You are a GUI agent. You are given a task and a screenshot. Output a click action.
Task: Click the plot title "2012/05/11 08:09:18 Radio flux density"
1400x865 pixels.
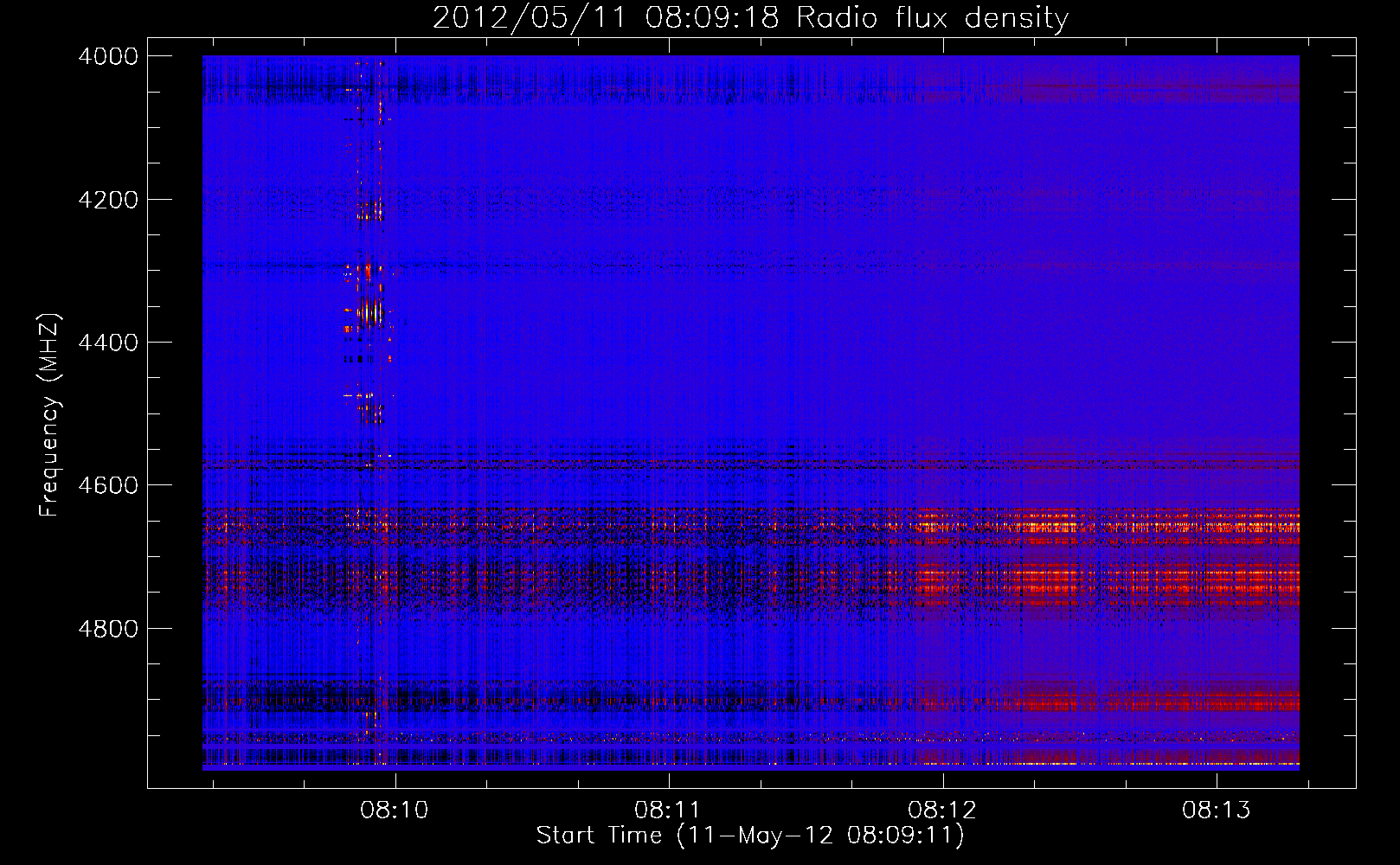pos(750,18)
